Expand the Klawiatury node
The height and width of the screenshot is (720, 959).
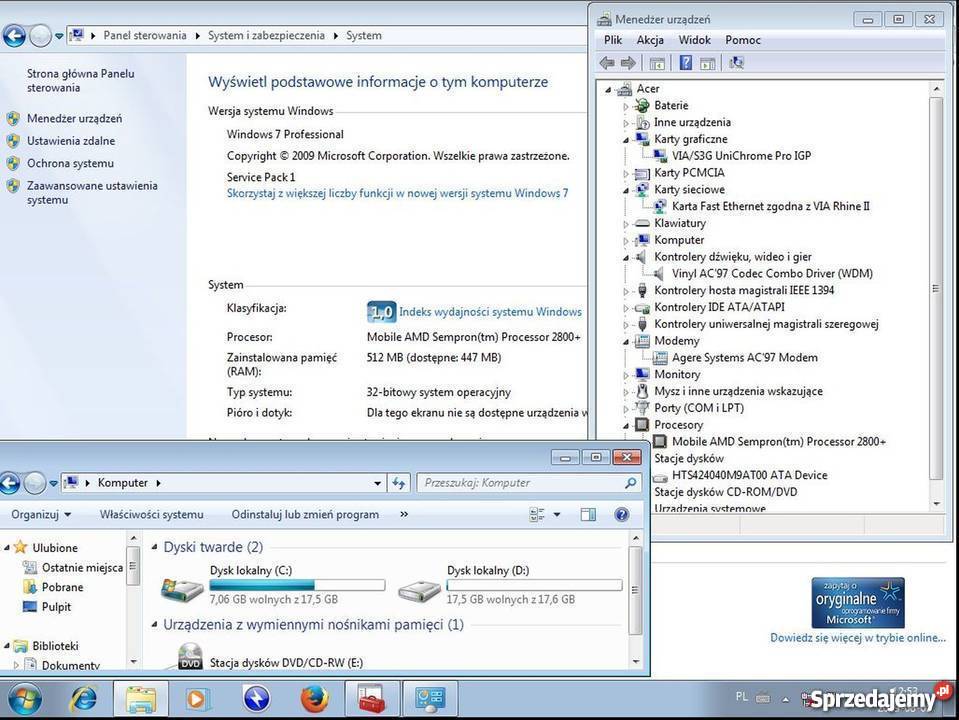(x=626, y=224)
